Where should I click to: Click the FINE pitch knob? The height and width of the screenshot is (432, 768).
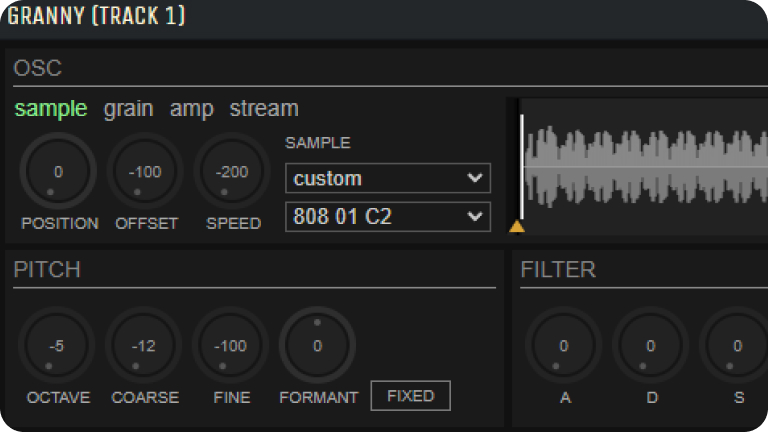click(231, 346)
